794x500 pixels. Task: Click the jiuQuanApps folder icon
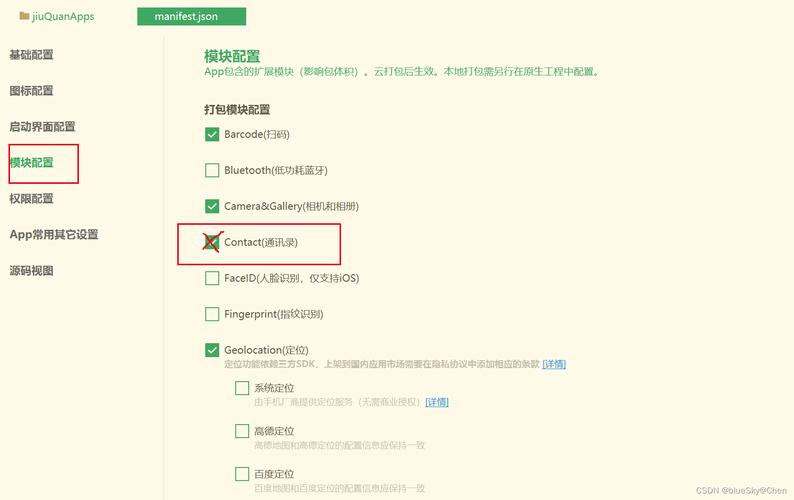24,16
